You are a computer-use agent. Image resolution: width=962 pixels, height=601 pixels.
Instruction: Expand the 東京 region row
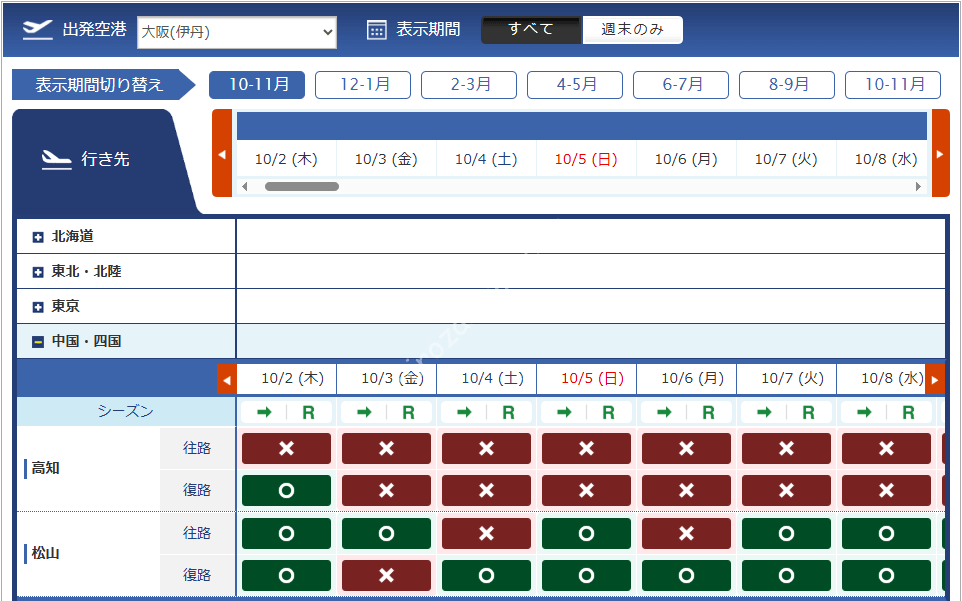click(x=38, y=307)
